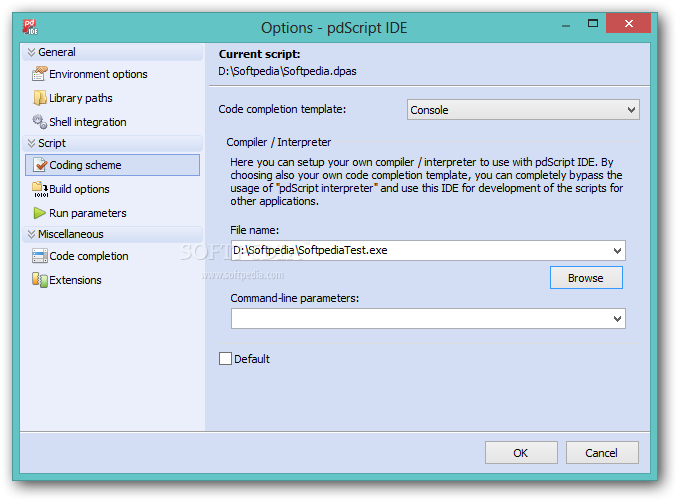The height and width of the screenshot is (501, 678).
Task: Expand the File name dropdown arrow
Action: click(x=617, y=251)
